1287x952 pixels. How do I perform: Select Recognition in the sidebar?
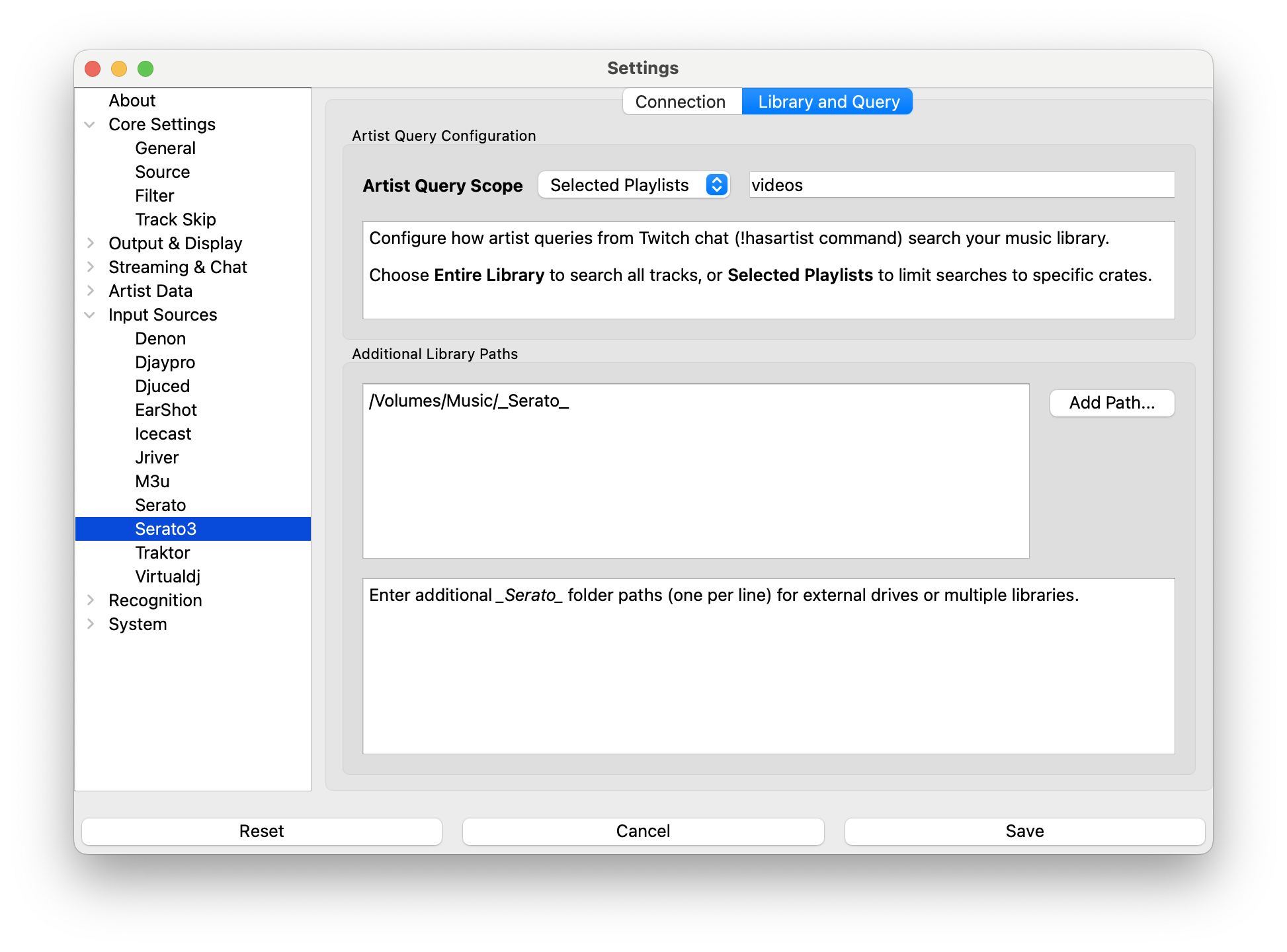tap(155, 600)
